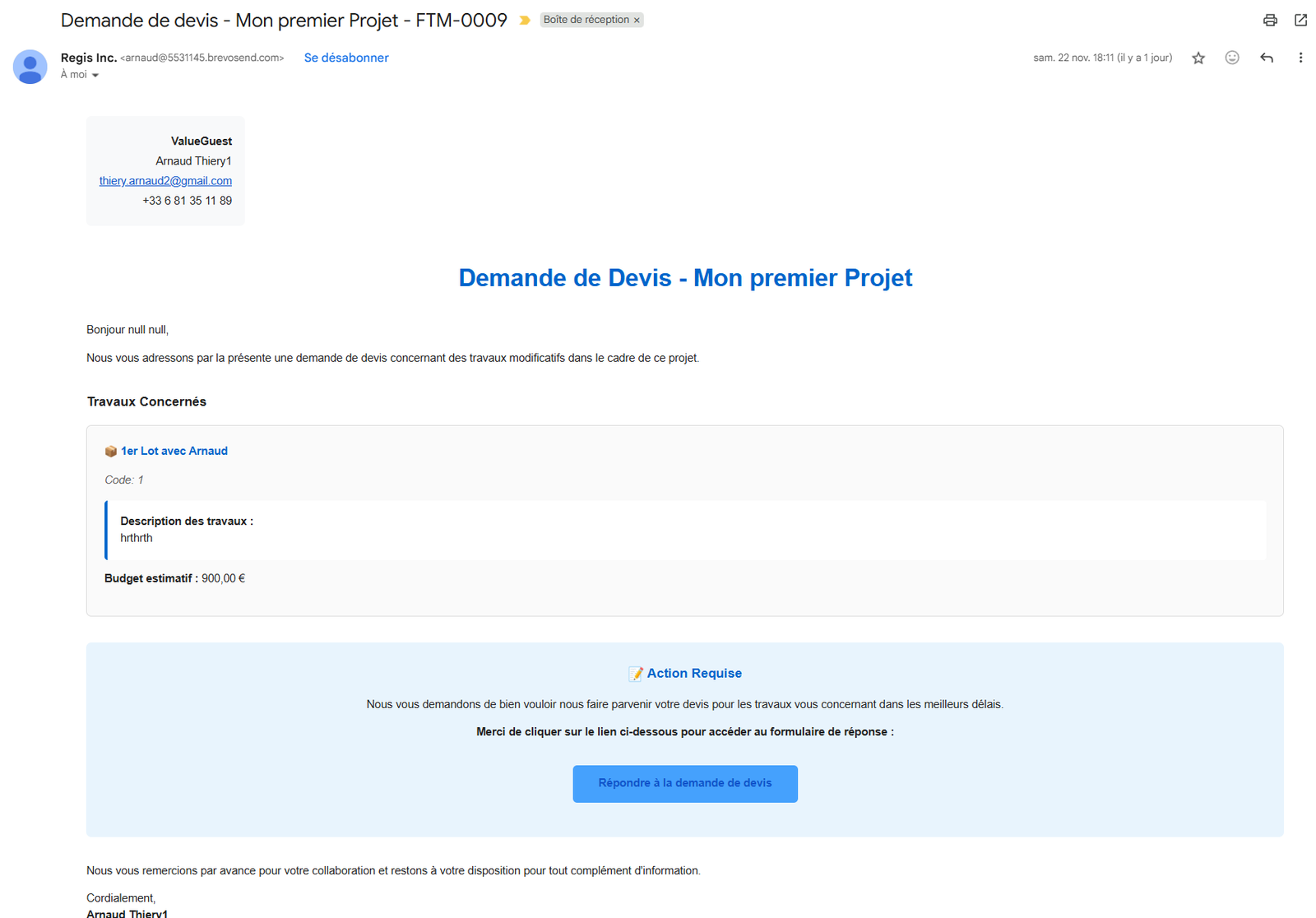Click the Se désabonner link
1316x918 pixels.
click(346, 58)
